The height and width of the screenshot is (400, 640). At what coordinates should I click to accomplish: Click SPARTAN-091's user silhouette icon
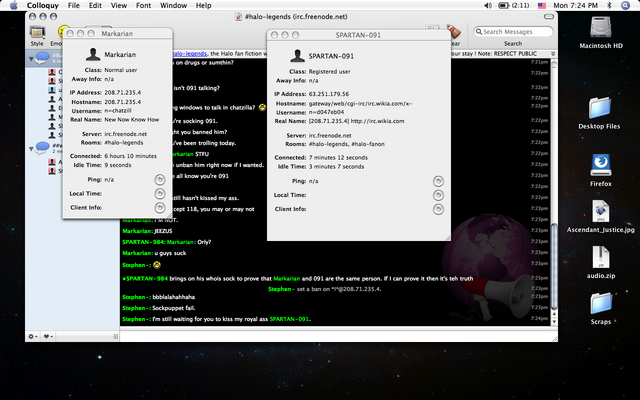click(x=298, y=56)
